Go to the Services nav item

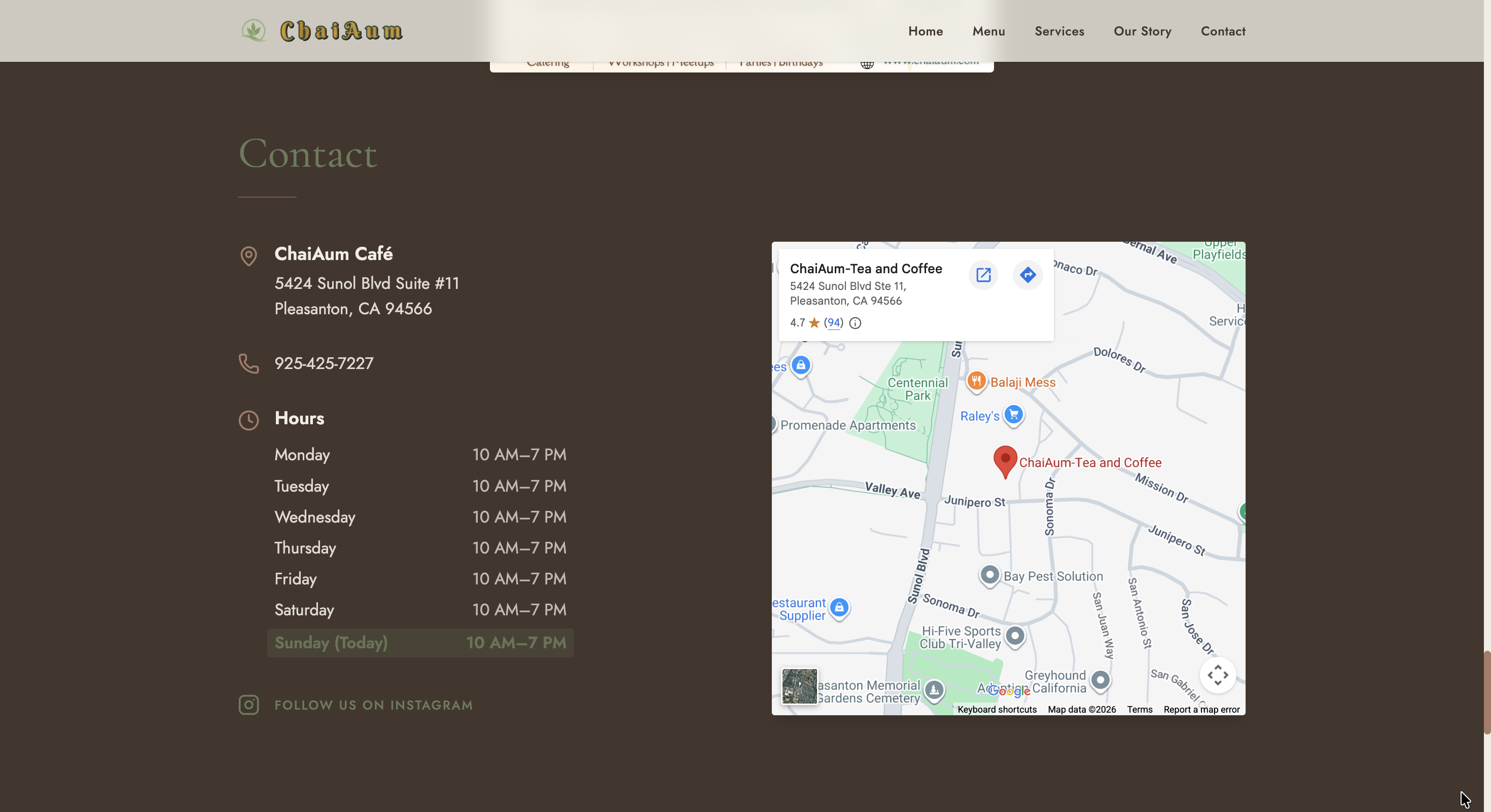[x=1059, y=31]
